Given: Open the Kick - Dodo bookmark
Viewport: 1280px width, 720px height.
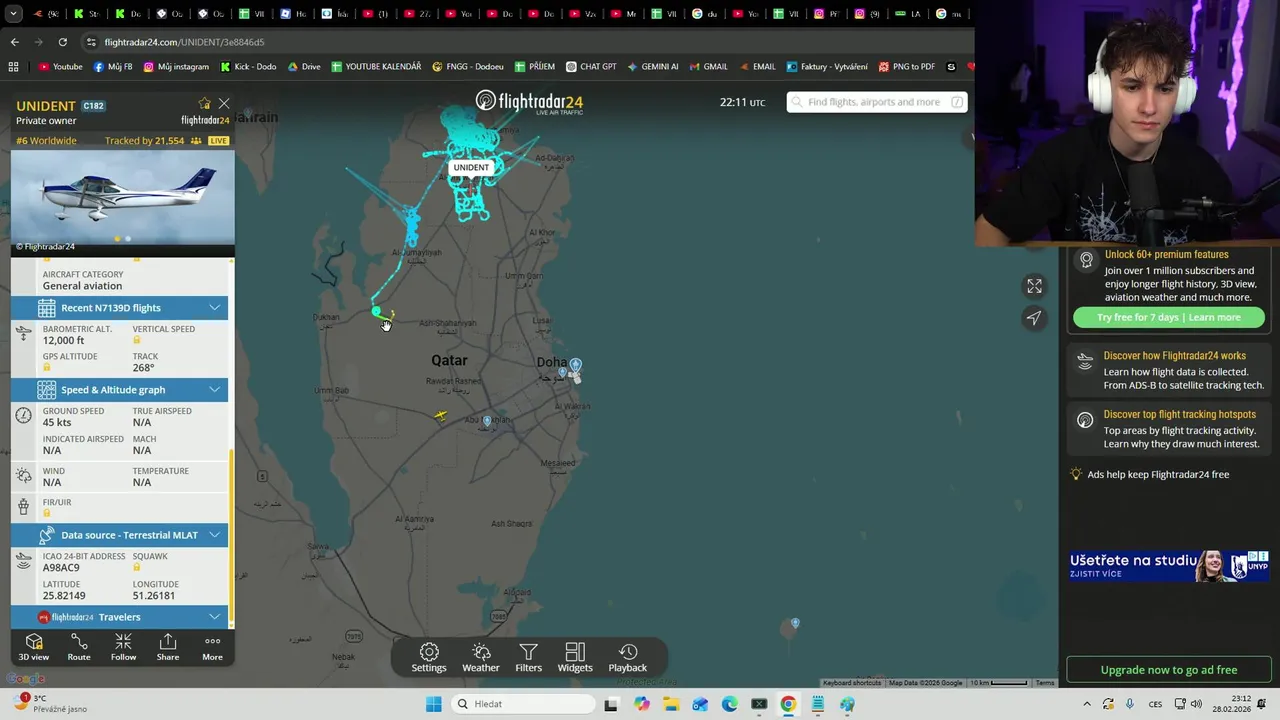Looking at the screenshot, I should pyautogui.click(x=247, y=67).
